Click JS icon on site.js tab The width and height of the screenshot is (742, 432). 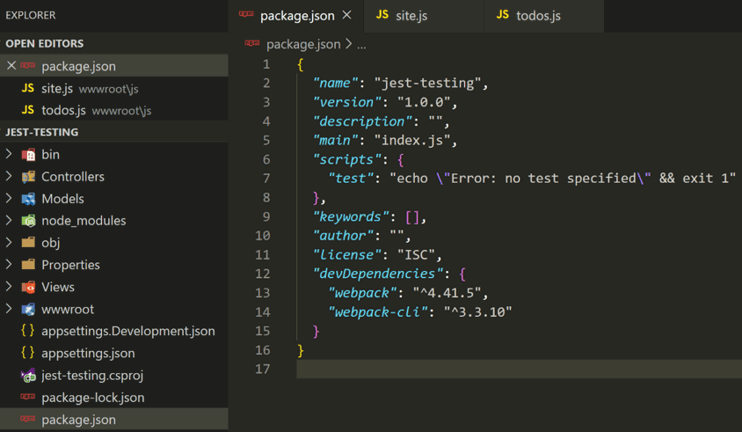(x=382, y=15)
